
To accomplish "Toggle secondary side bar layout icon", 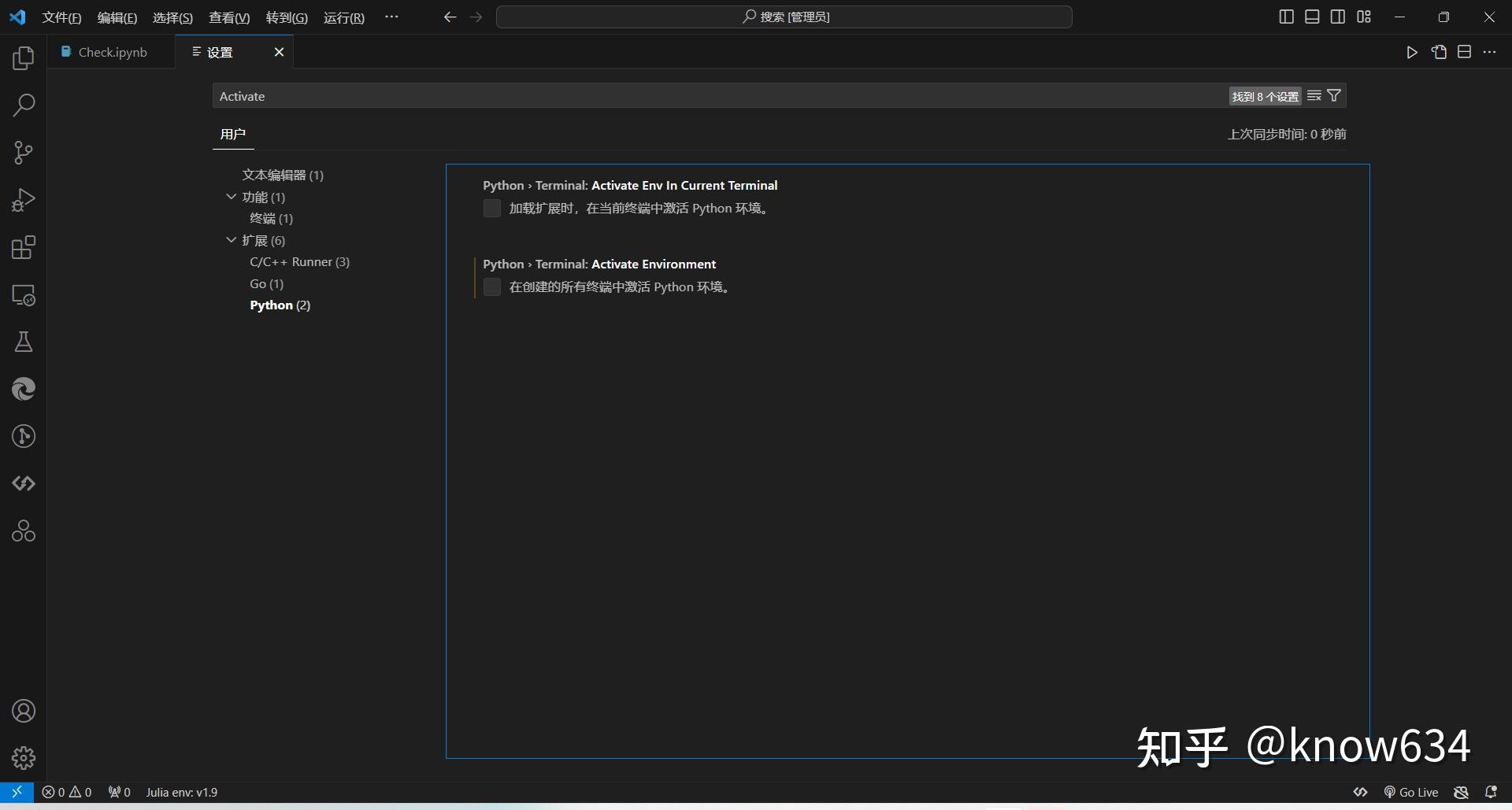I will pyautogui.click(x=1338, y=17).
